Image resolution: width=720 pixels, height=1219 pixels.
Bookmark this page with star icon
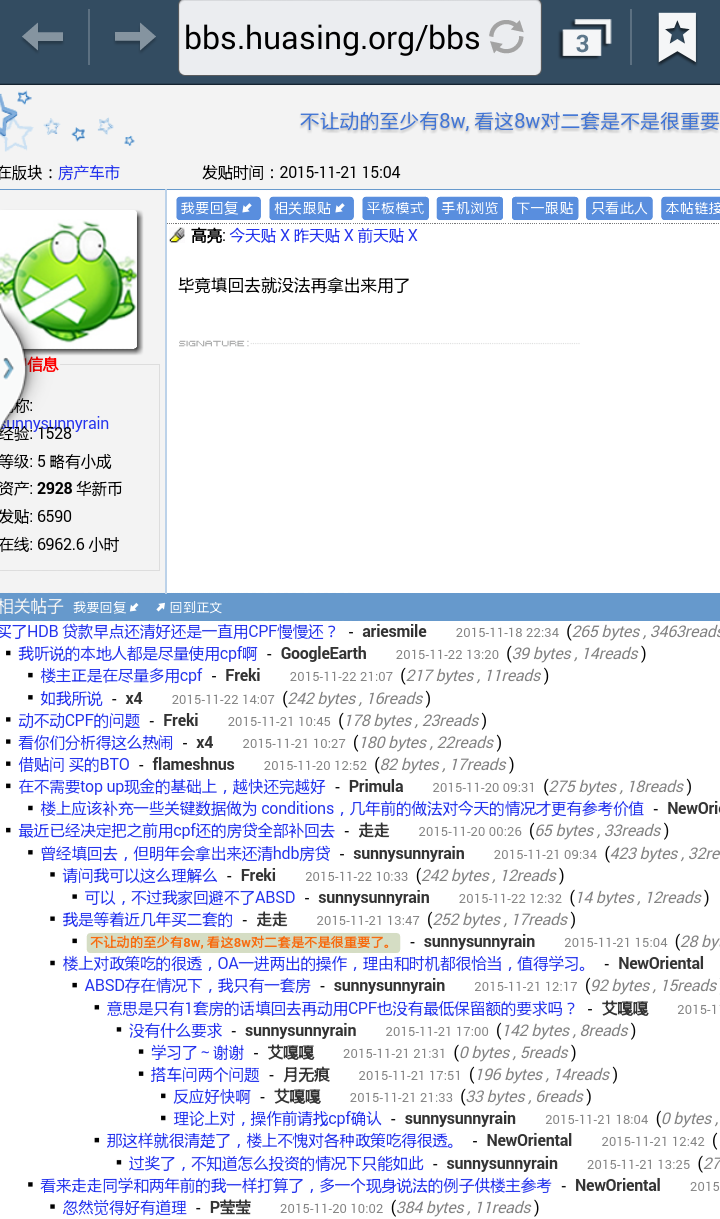click(x=677, y=38)
